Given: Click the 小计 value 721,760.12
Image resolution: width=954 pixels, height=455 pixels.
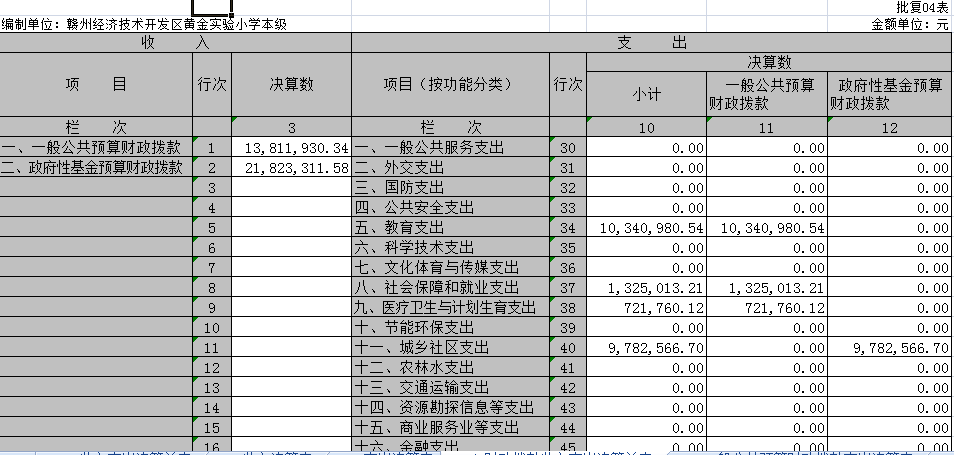Looking at the screenshot, I should click(646, 307).
